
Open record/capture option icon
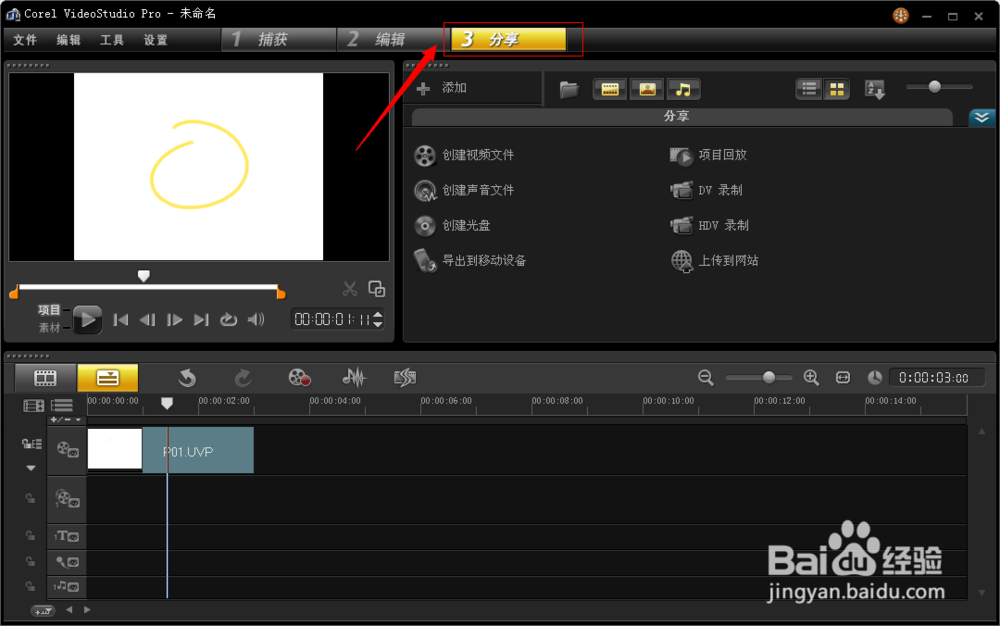coord(299,377)
